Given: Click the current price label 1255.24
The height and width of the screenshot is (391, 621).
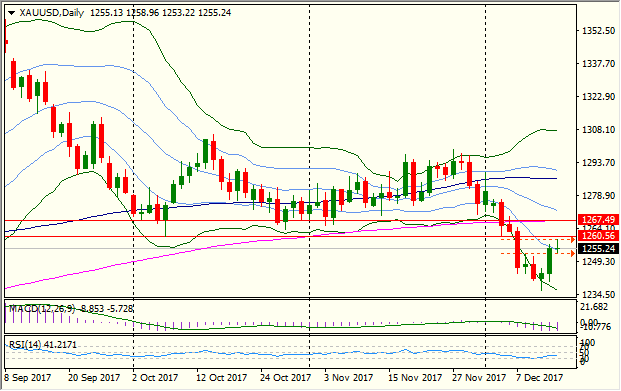Looking at the screenshot, I should click(x=598, y=249).
